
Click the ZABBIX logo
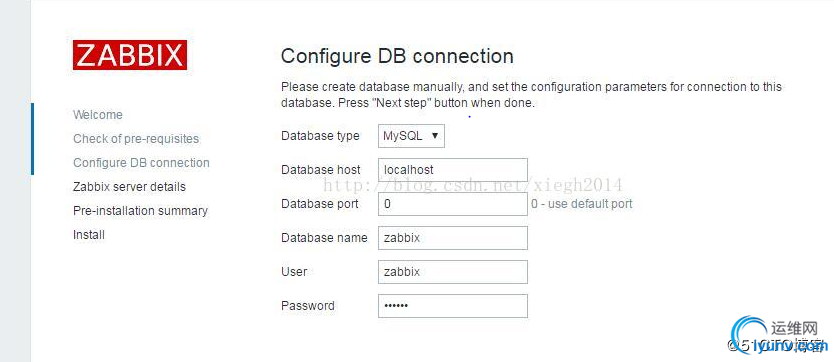pos(130,55)
